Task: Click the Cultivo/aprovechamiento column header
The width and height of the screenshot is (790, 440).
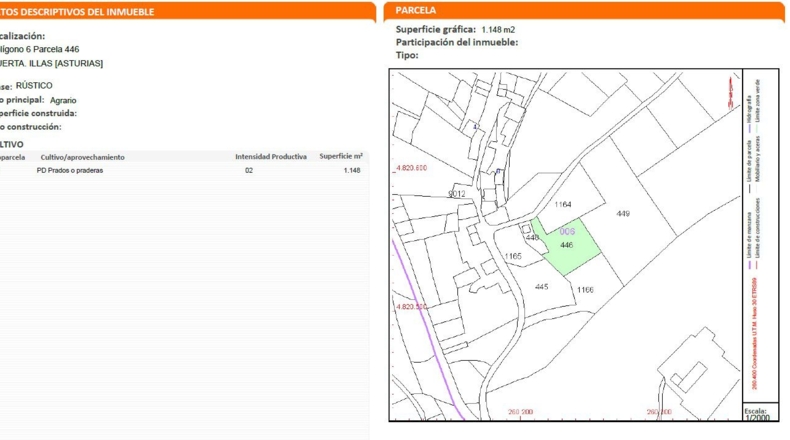Action: coord(83,157)
